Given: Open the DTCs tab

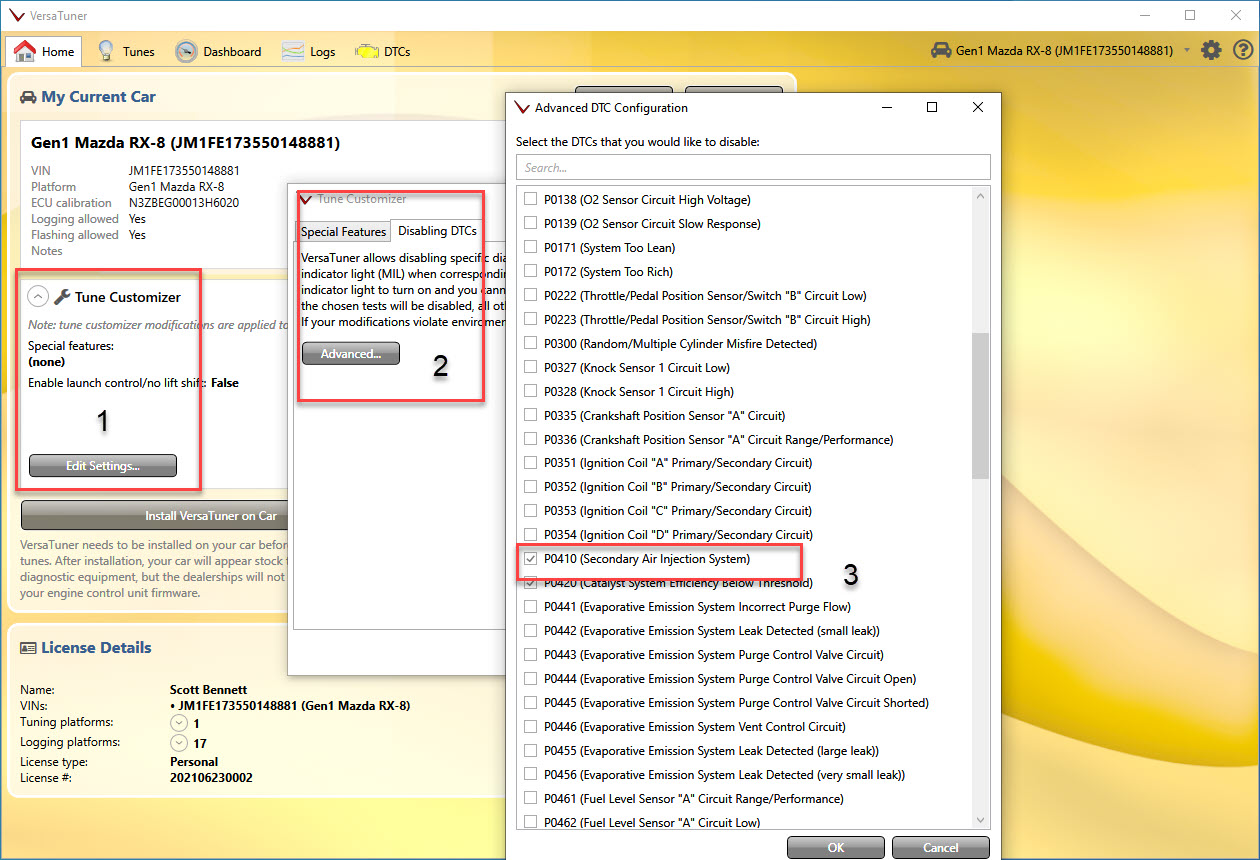Looking at the screenshot, I should point(382,51).
